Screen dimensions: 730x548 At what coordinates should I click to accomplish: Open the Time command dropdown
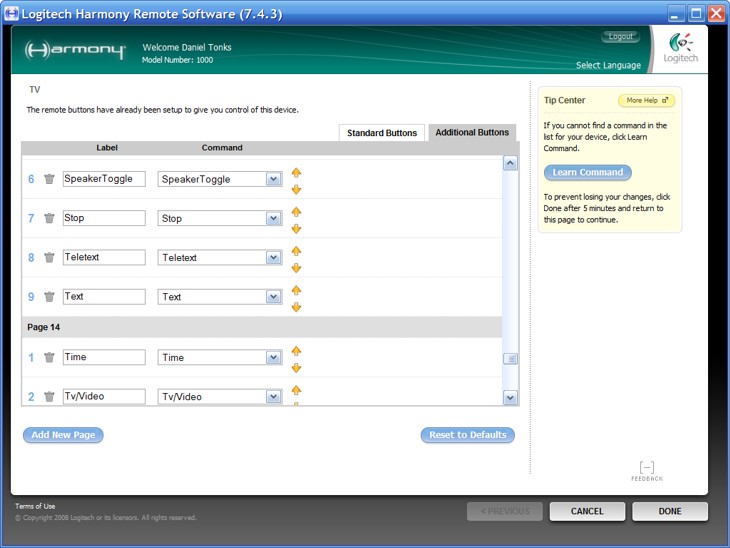pyautogui.click(x=274, y=357)
